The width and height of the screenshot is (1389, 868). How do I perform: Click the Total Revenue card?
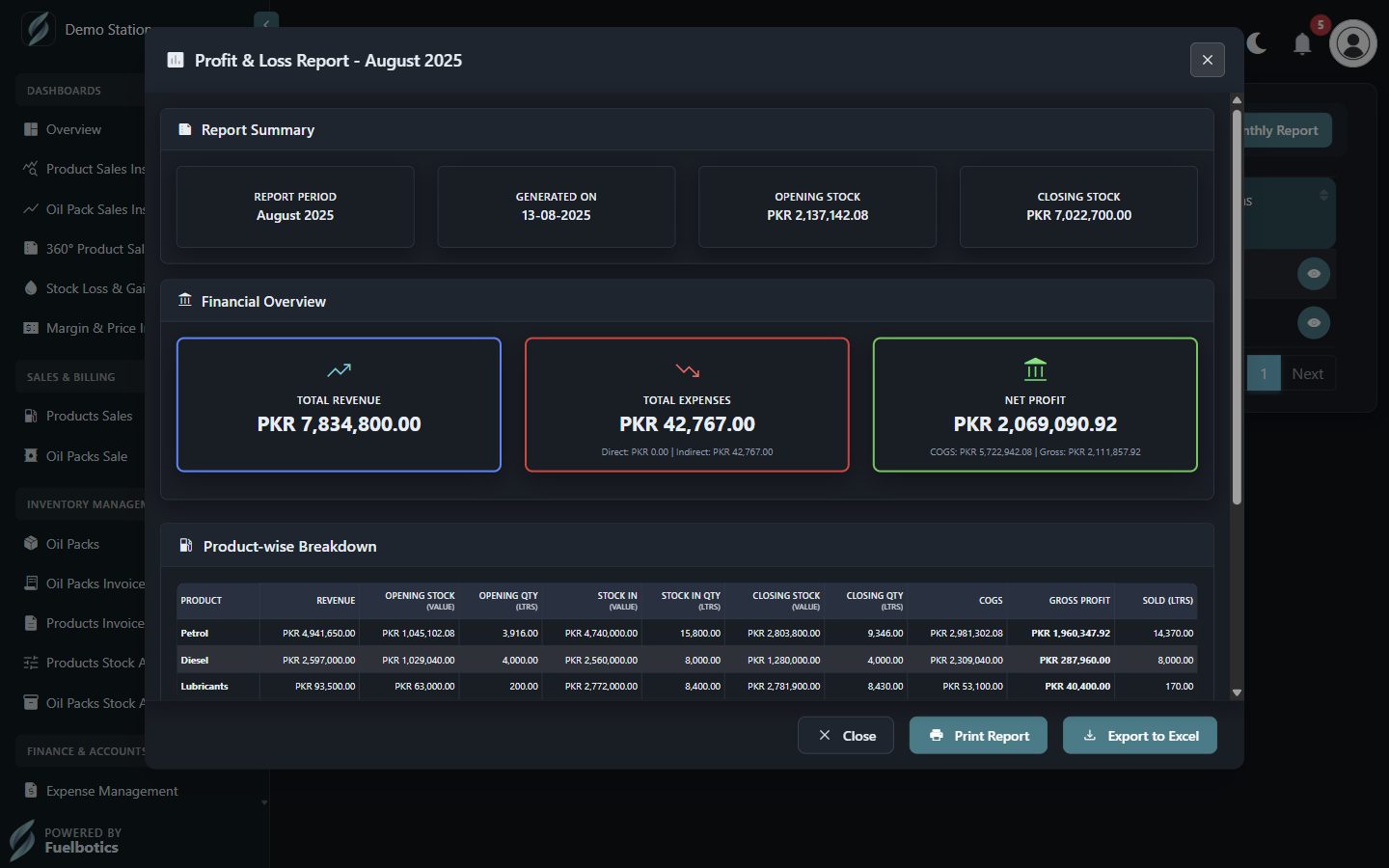click(x=339, y=404)
